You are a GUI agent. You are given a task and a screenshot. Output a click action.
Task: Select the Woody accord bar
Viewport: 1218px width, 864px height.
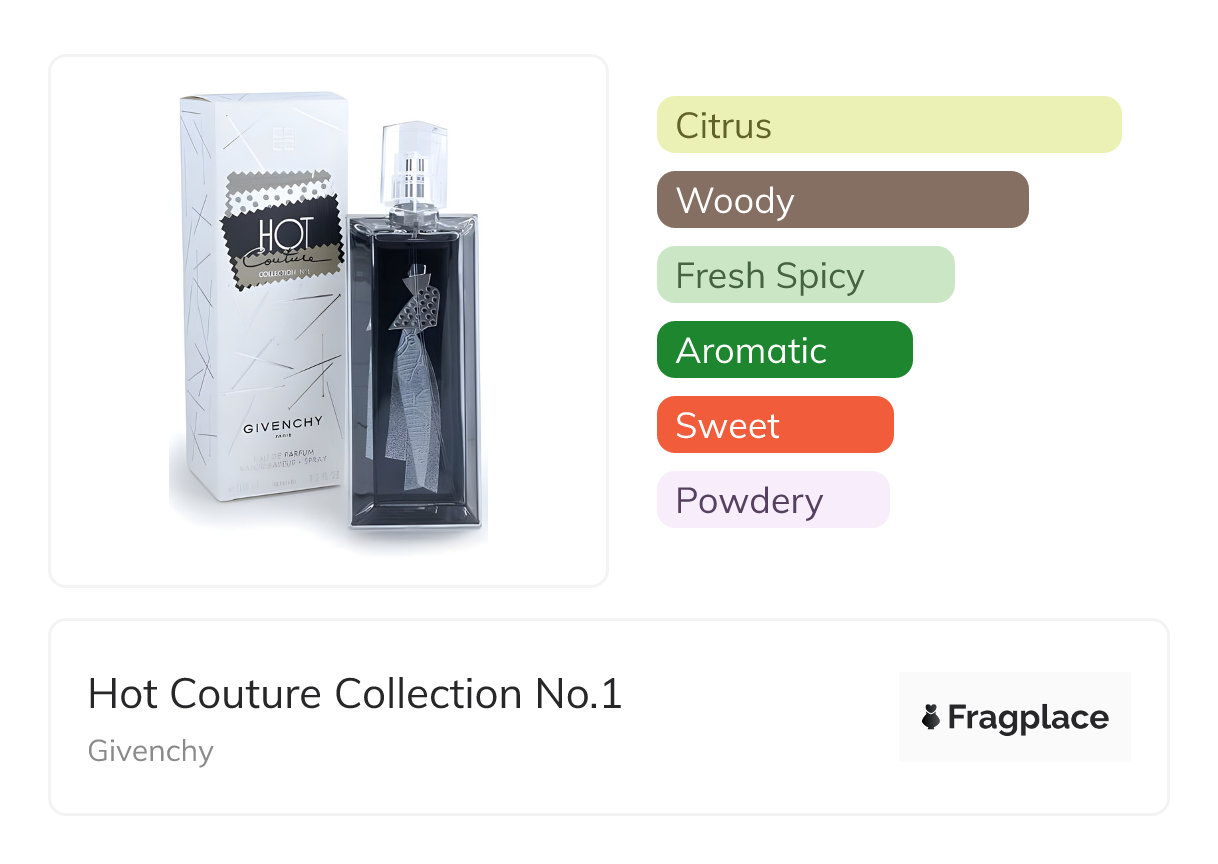point(842,200)
